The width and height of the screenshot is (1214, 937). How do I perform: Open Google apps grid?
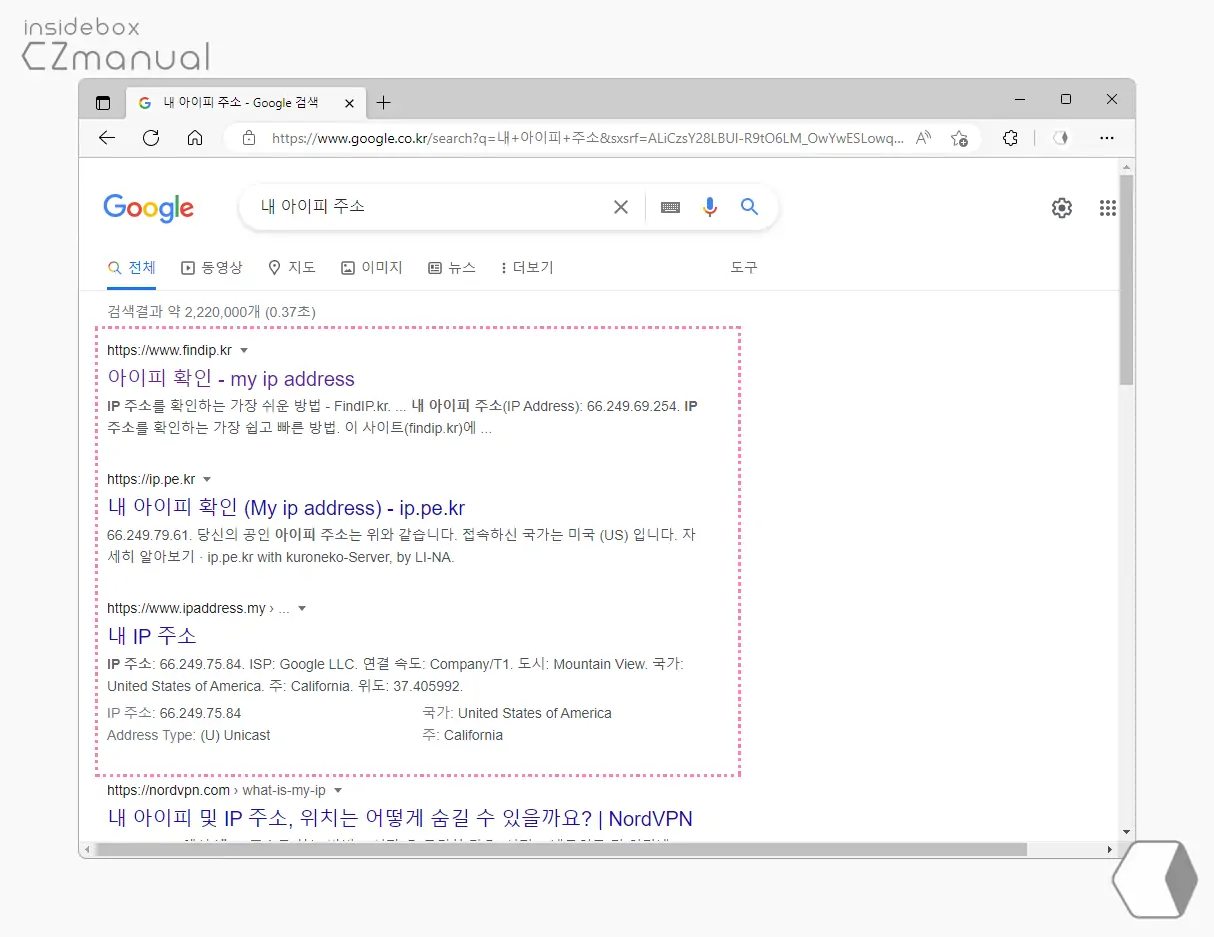[1107, 208]
